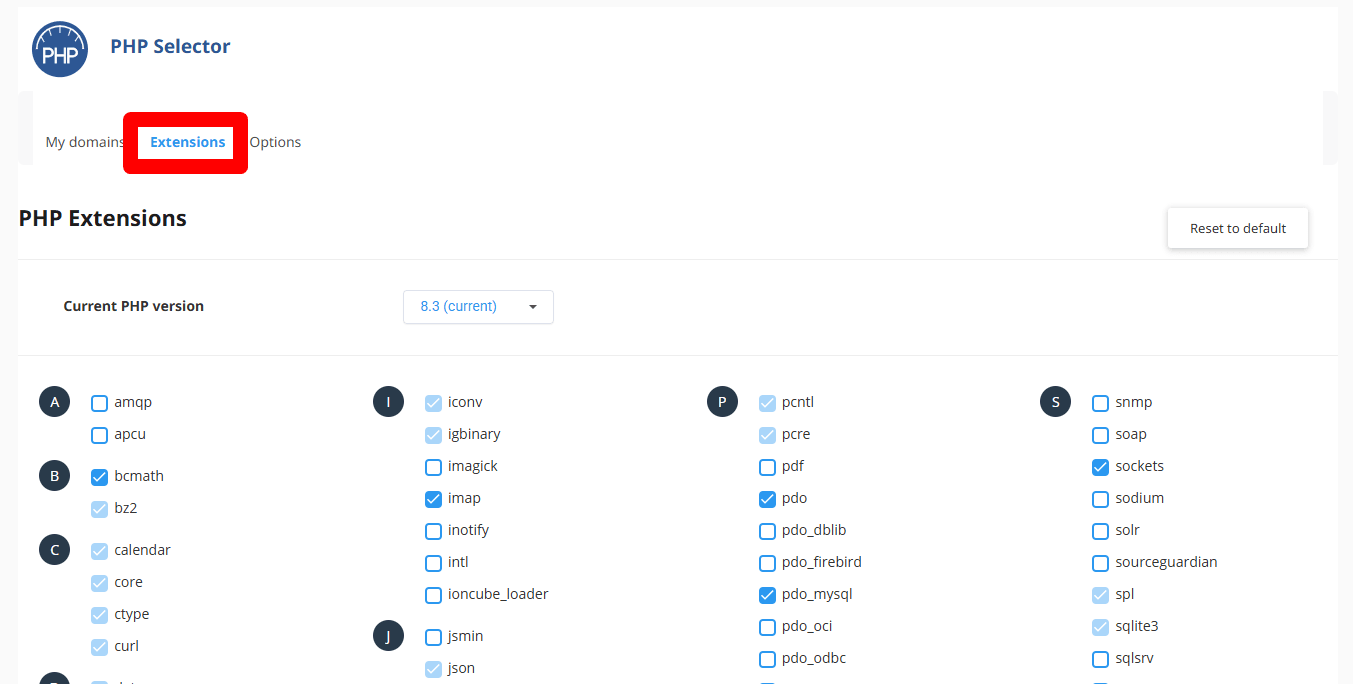1353x684 pixels.
Task: Enable the inotify extension
Action: [433, 532]
